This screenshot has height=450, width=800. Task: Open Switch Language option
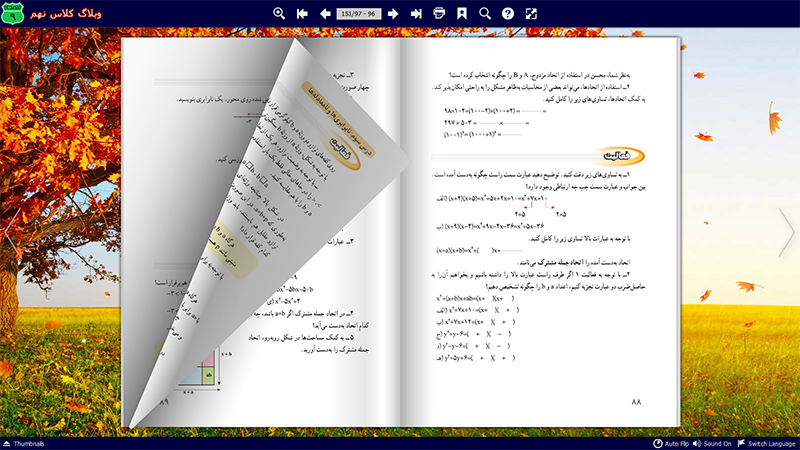click(x=766, y=444)
